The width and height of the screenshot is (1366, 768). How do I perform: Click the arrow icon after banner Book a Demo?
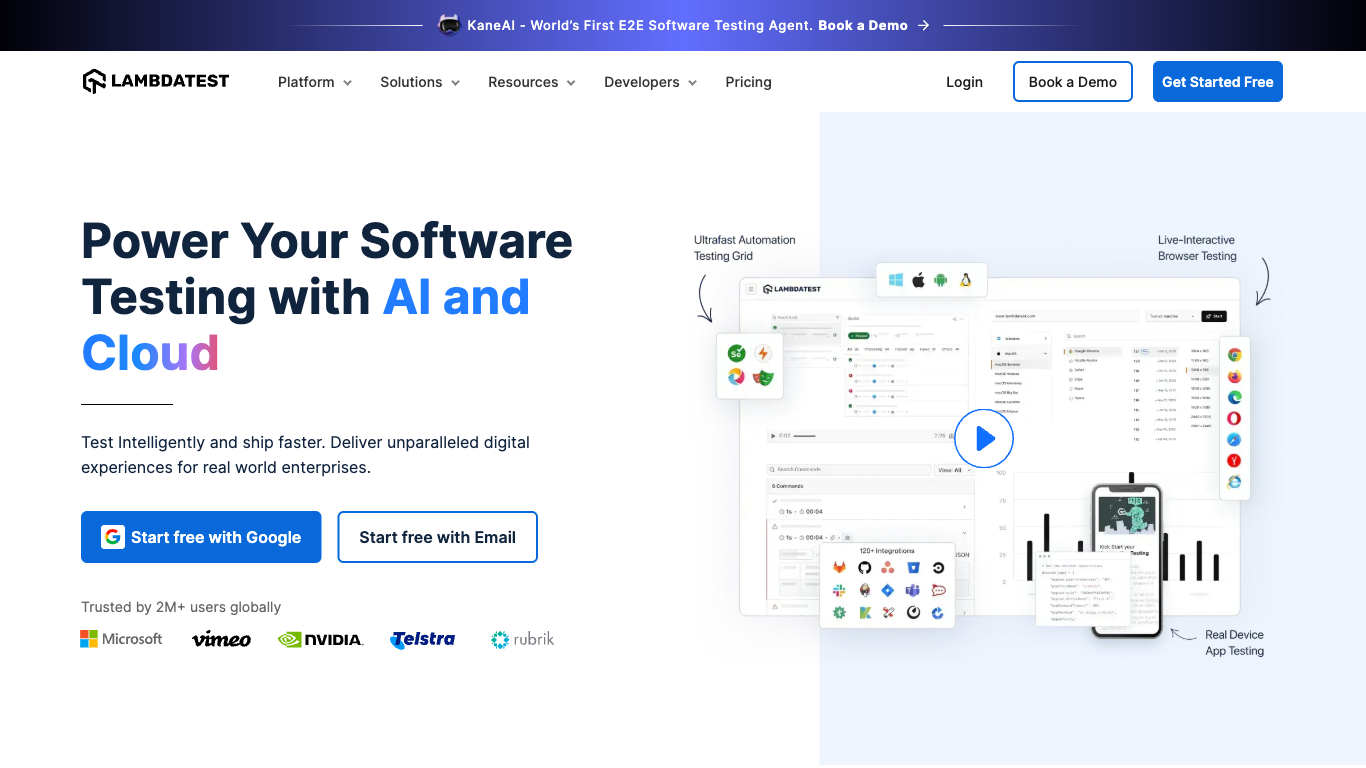924,25
